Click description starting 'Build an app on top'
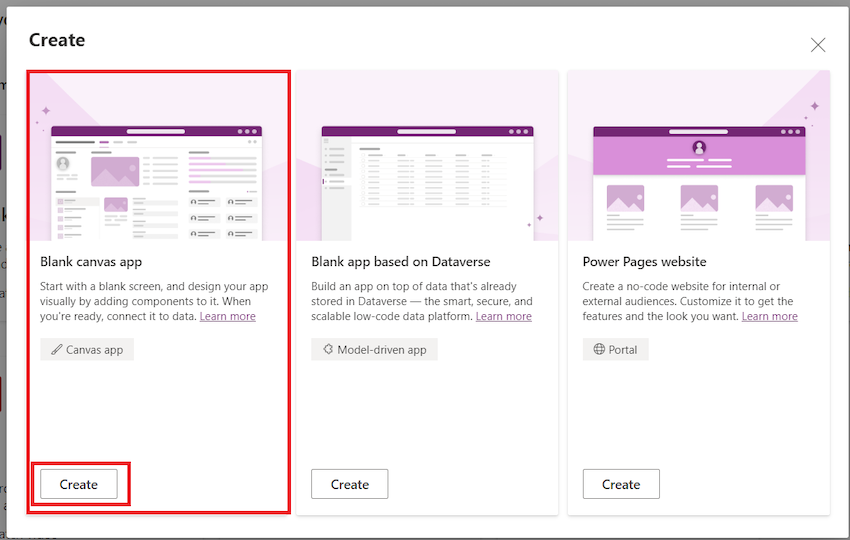The image size is (850, 540). pos(422,301)
